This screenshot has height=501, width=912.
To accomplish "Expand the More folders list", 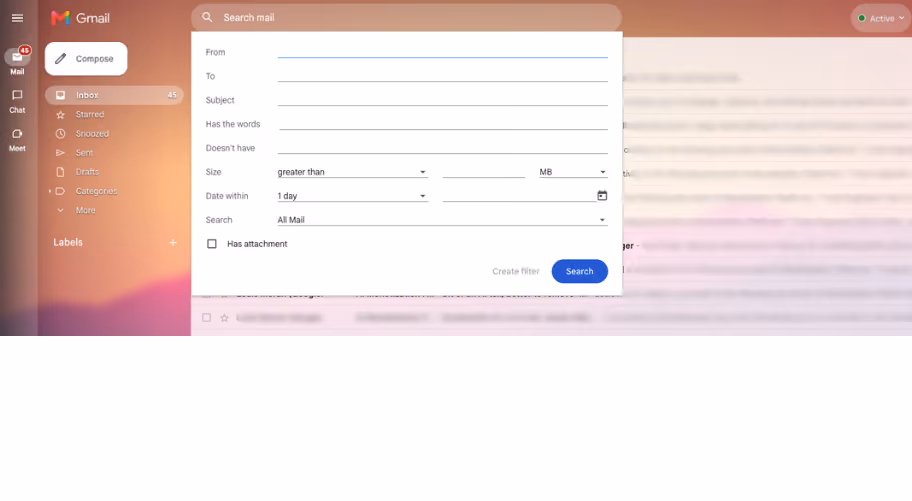I will (x=85, y=211).
